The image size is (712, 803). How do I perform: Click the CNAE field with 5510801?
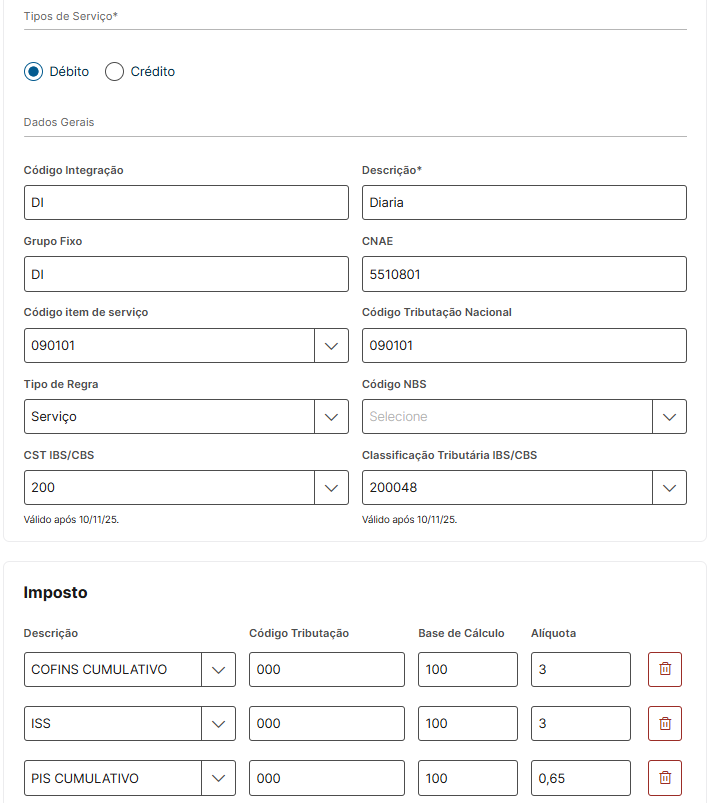coord(524,274)
